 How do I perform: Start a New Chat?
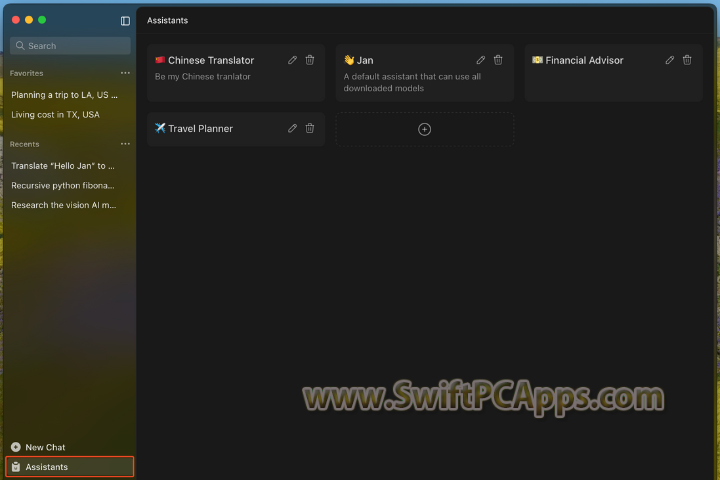(38, 447)
